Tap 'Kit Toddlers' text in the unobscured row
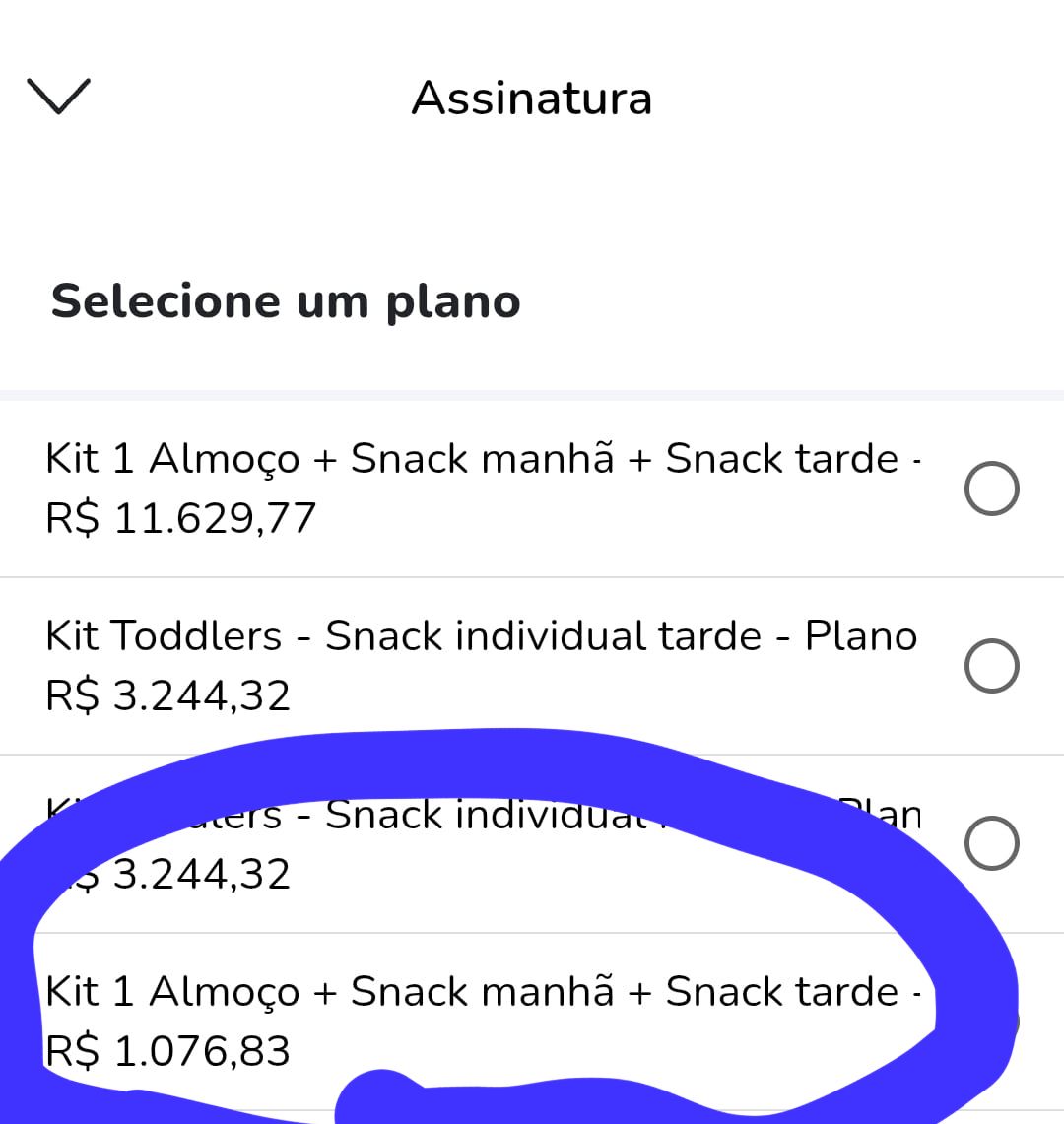 164,635
